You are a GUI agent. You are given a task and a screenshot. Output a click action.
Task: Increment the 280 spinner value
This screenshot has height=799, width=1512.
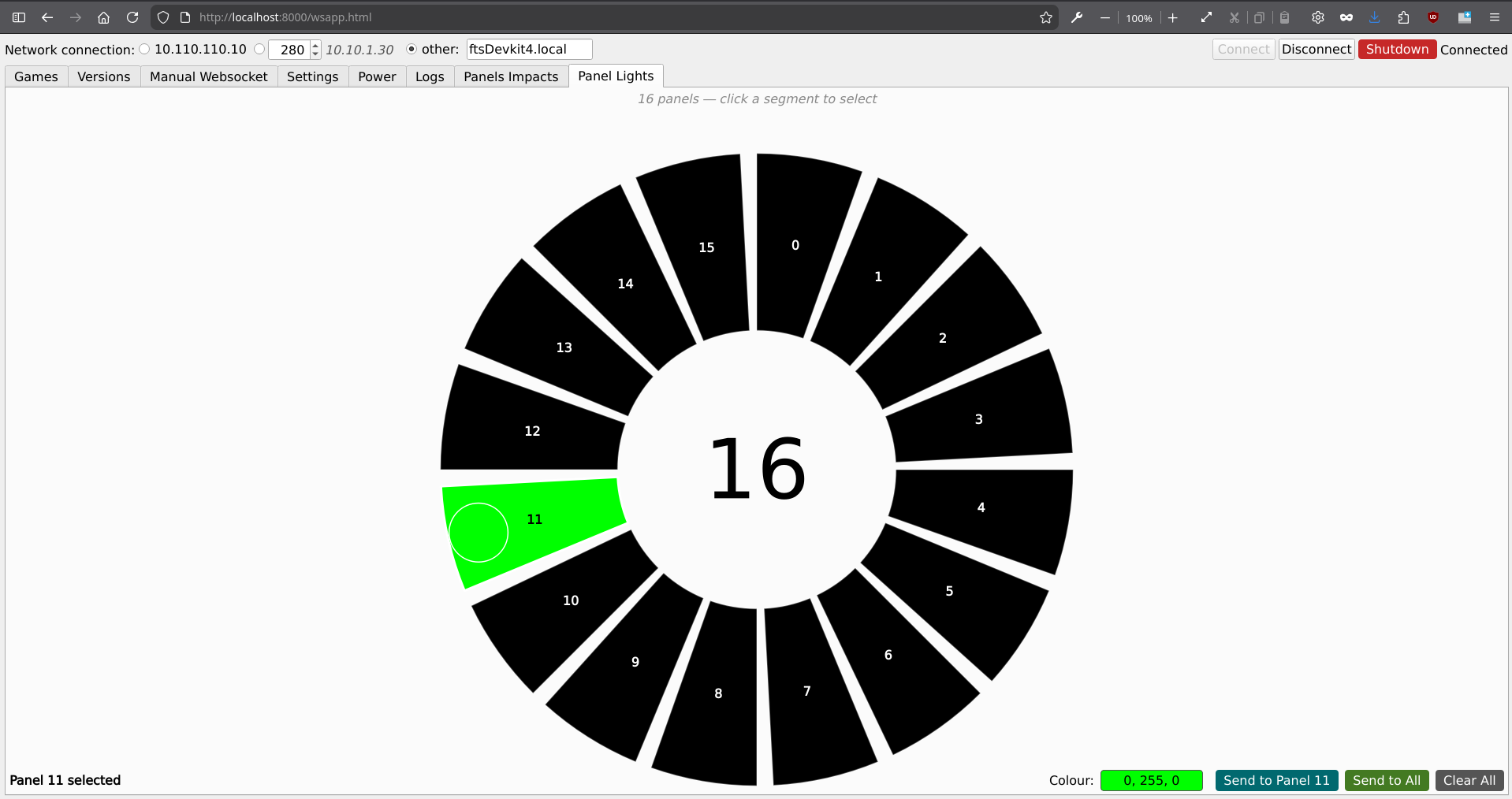pyautogui.click(x=315, y=45)
